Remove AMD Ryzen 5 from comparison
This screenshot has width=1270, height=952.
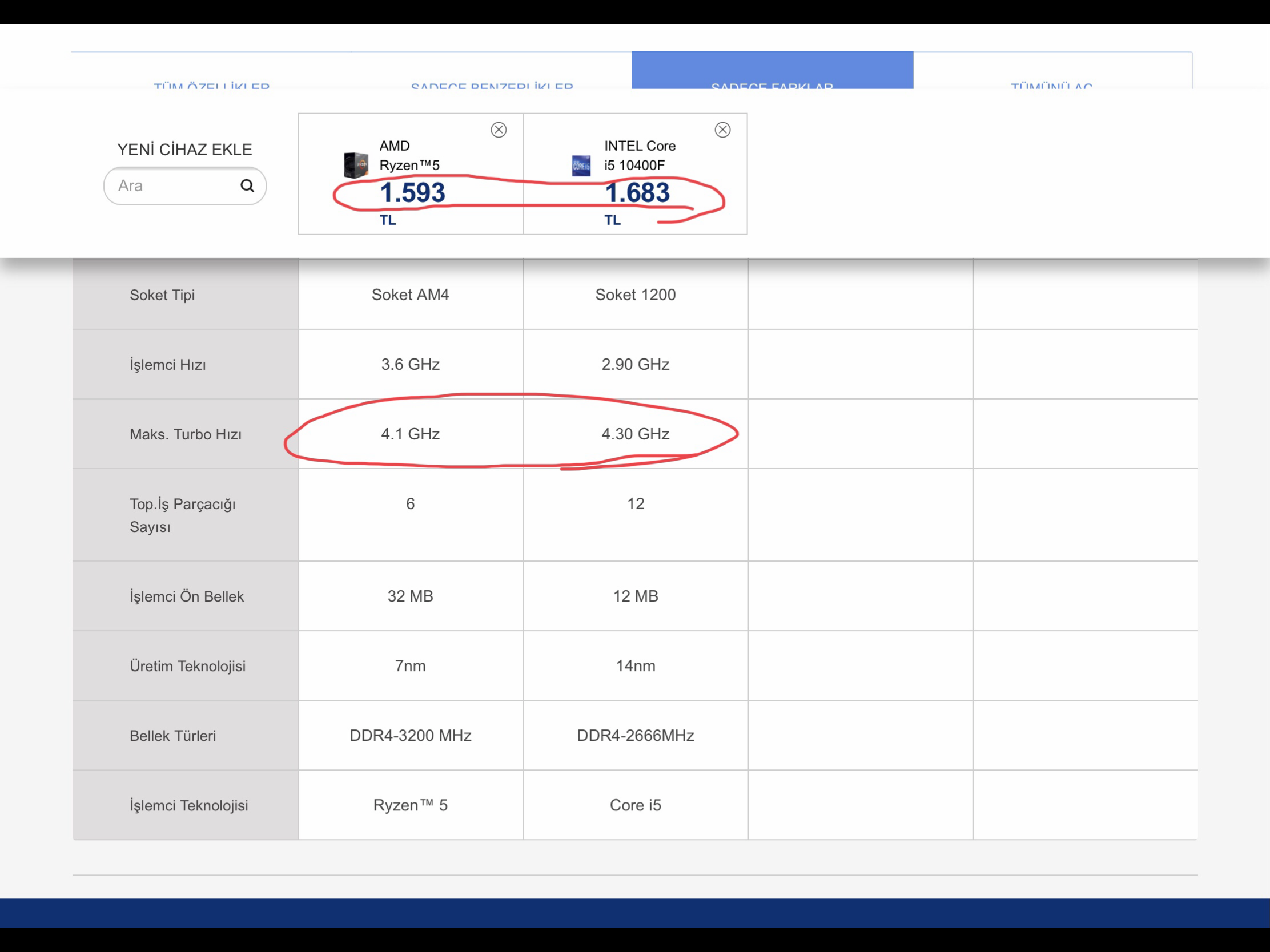click(x=499, y=130)
